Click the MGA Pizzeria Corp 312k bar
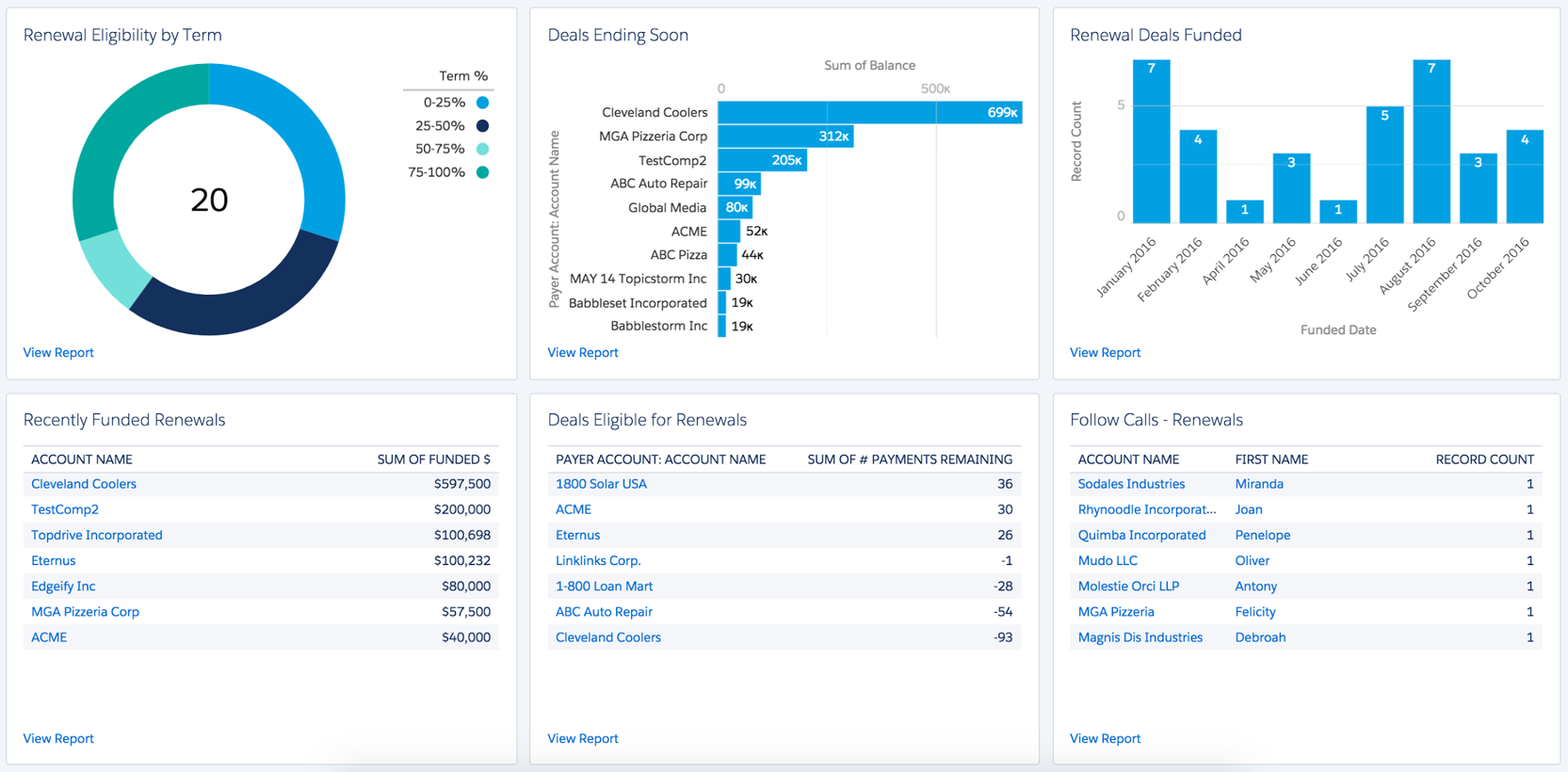Screen dimensions: 1568x772 pos(785,137)
